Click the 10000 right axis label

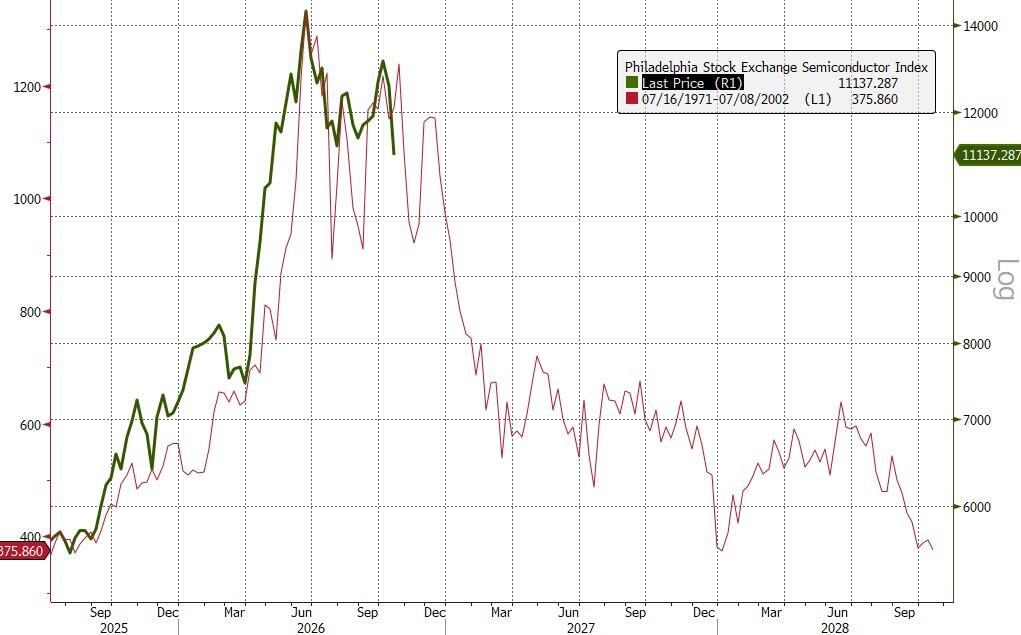coord(981,217)
